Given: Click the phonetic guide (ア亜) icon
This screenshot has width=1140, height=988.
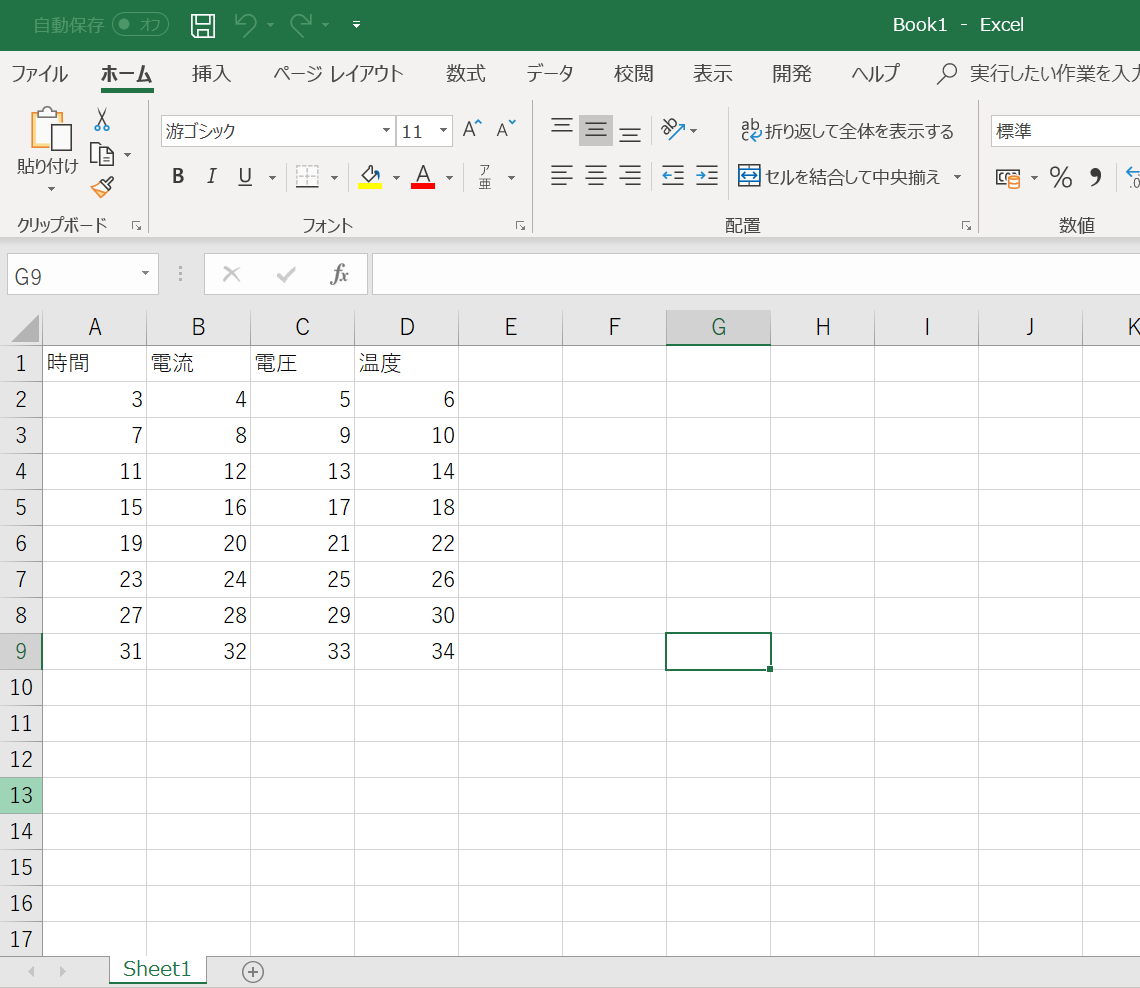Looking at the screenshot, I should [485, 177].
